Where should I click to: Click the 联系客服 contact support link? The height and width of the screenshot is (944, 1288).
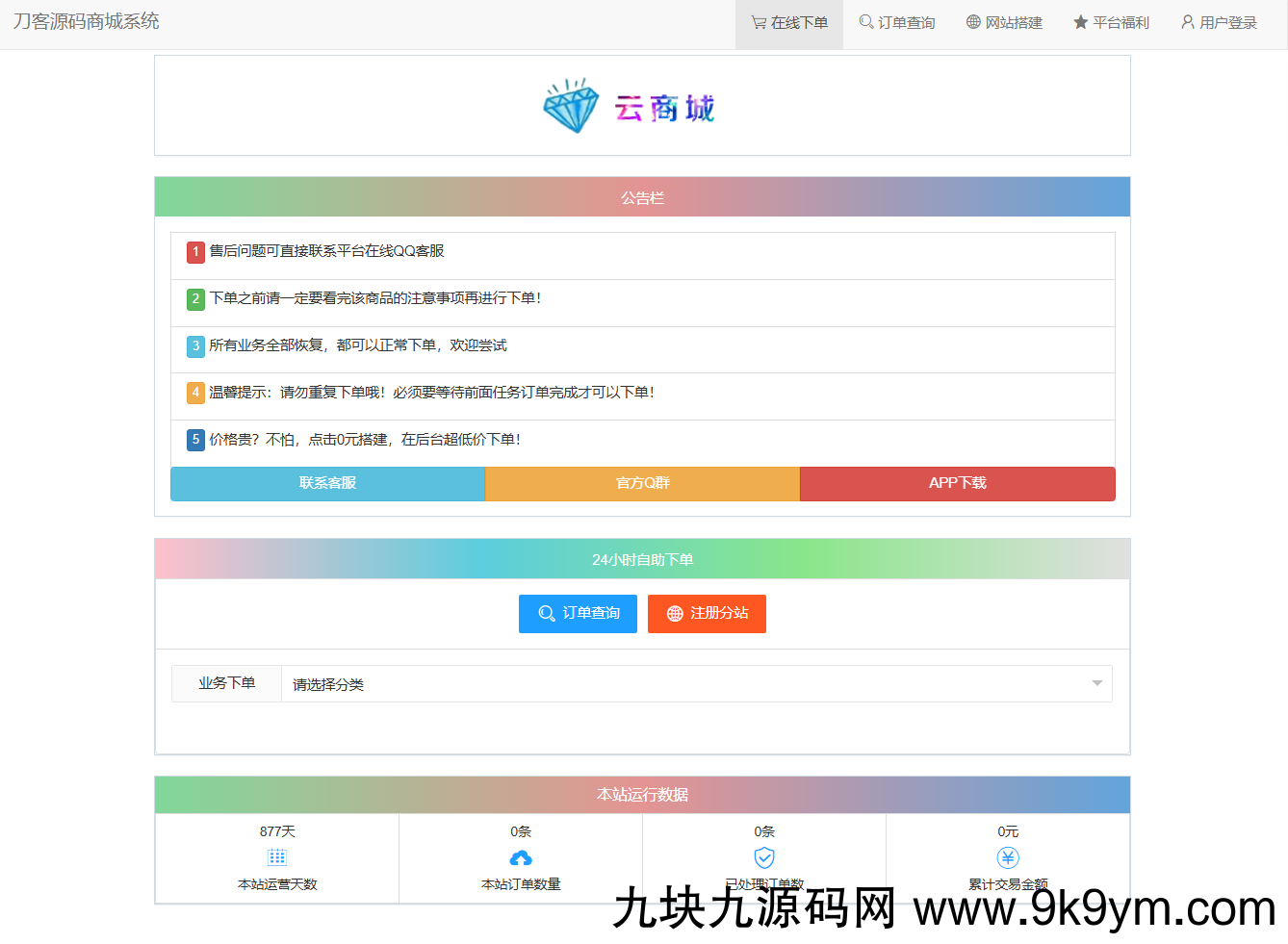(327, 483)
